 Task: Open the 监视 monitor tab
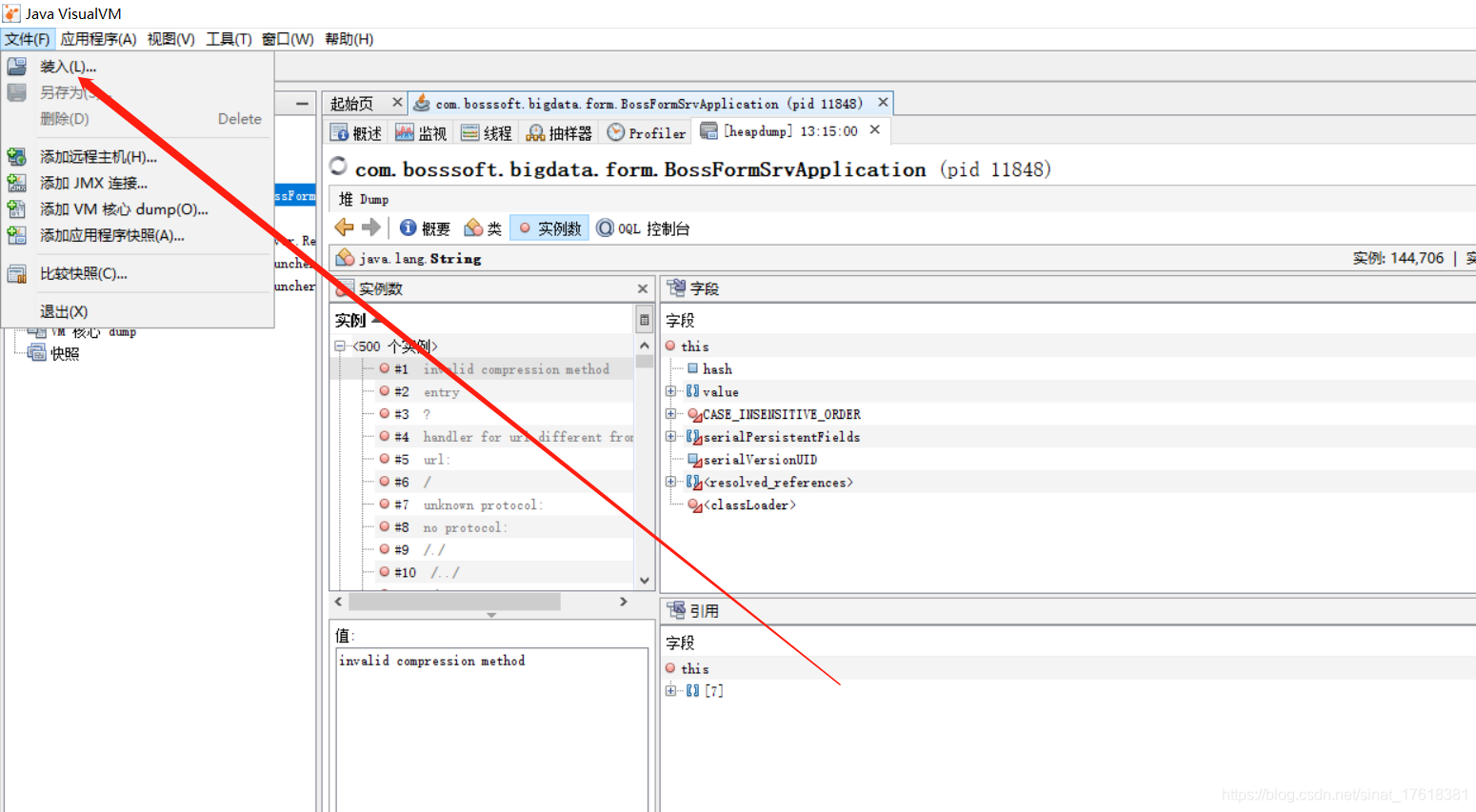coord(422,133)
